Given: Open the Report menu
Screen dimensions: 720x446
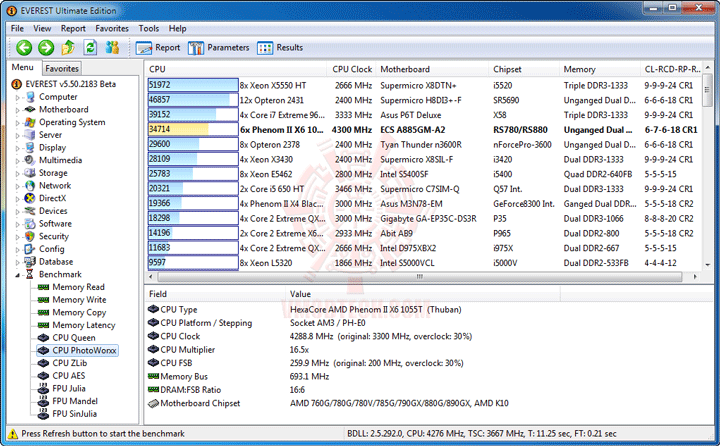Looking at the screenshot, I should click(73, 28).
